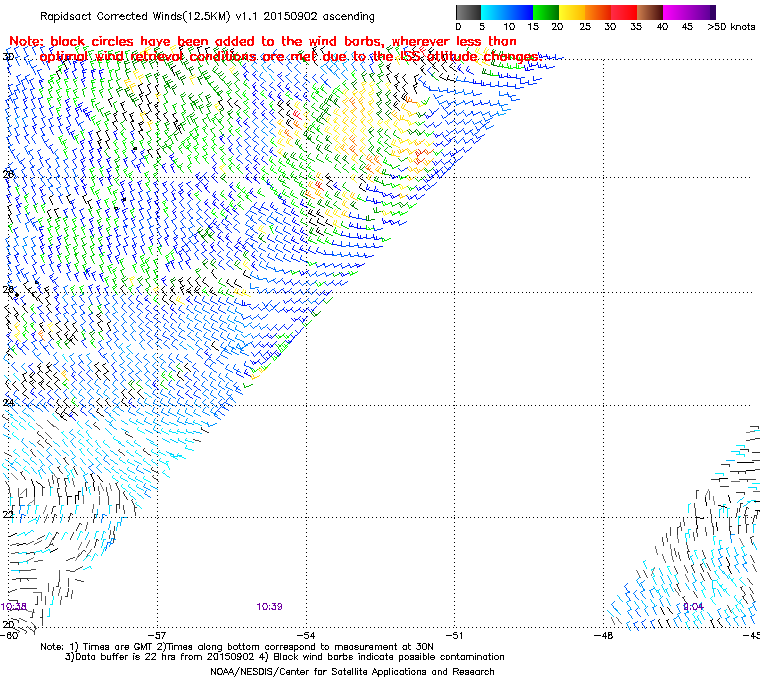This screenshot has height=688, width=760.
Task: Click the -48 longitude axis label
Action: (603, 635)
